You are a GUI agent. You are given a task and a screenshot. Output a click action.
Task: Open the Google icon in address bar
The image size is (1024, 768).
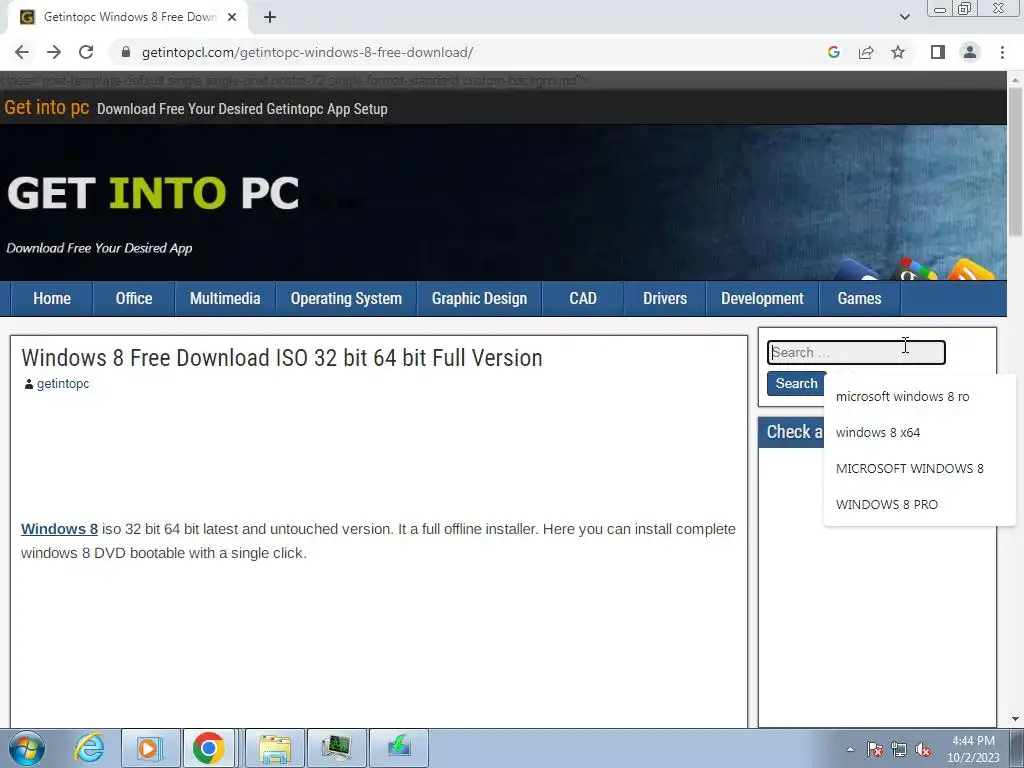(x=833, y=52)
